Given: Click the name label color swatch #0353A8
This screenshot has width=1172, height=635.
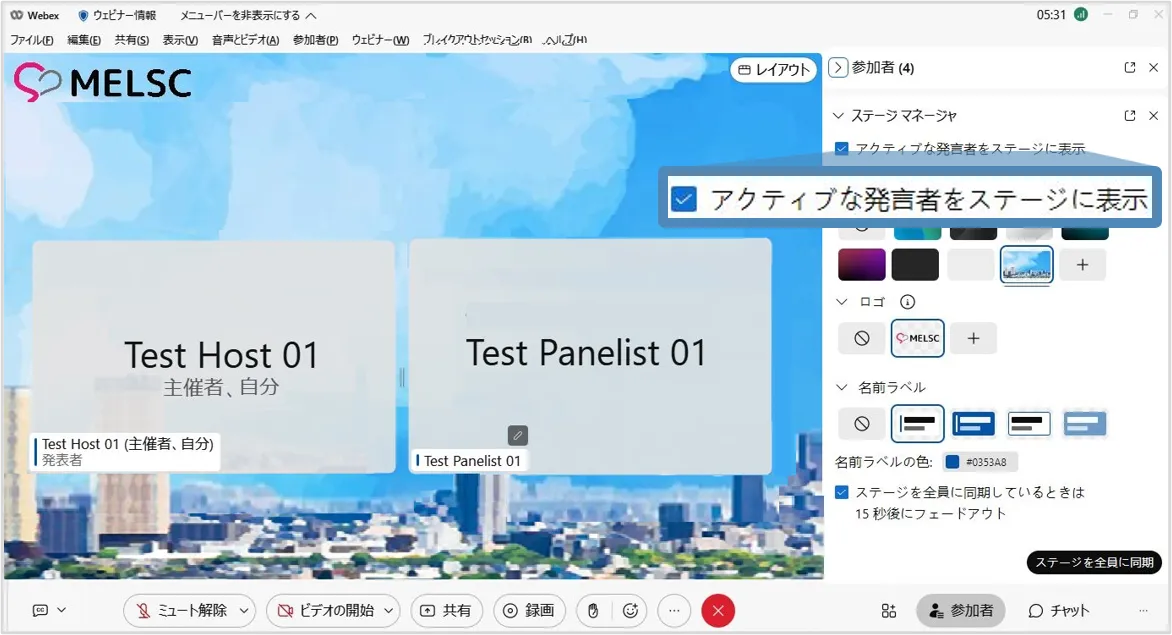Looking at the screenshot, I should pos(952,462).
